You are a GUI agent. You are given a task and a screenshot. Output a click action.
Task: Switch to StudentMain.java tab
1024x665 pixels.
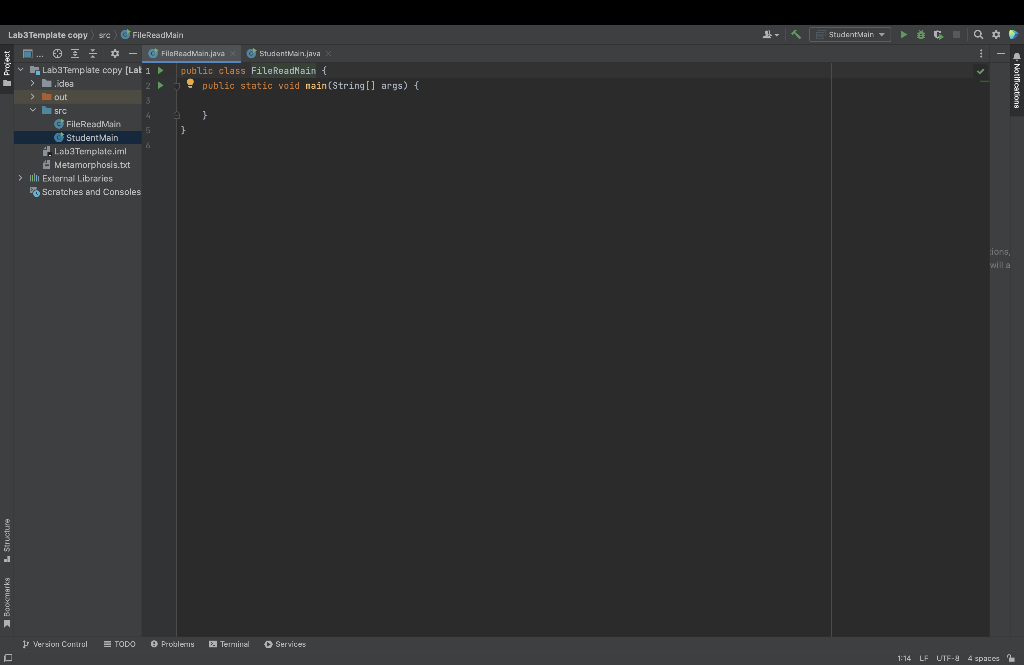coord(289,54)
